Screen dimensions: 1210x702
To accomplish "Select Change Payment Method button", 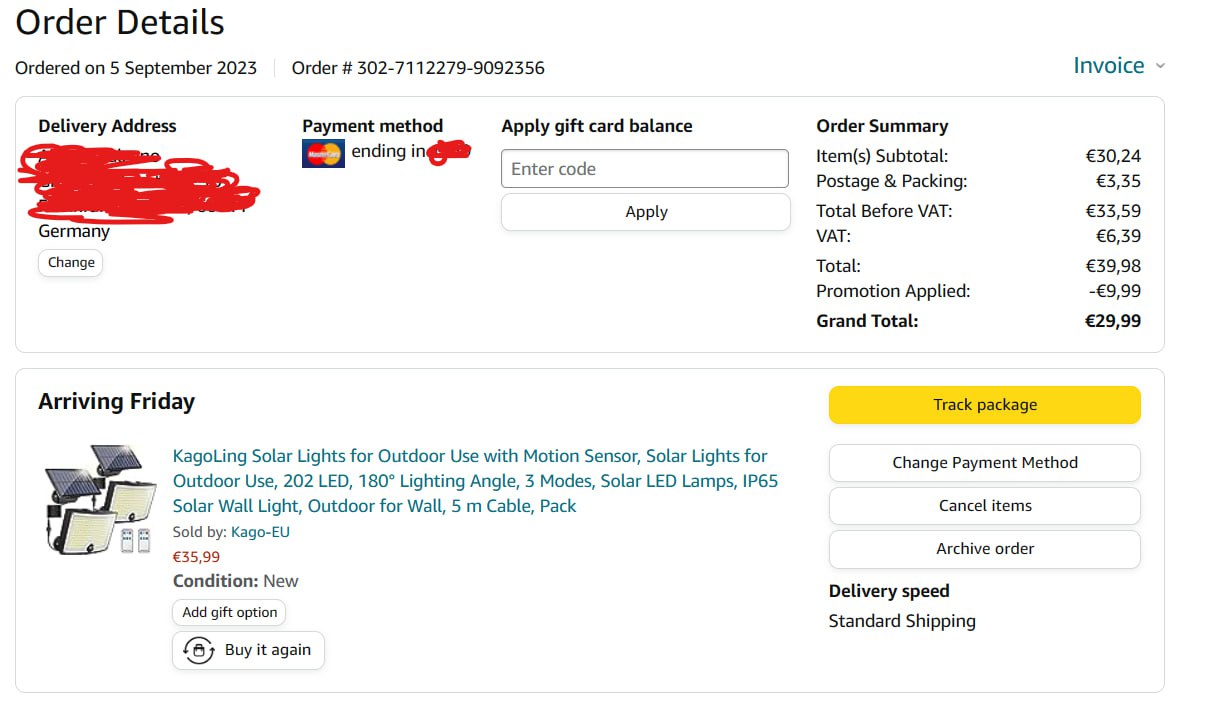I will point(984,463).
